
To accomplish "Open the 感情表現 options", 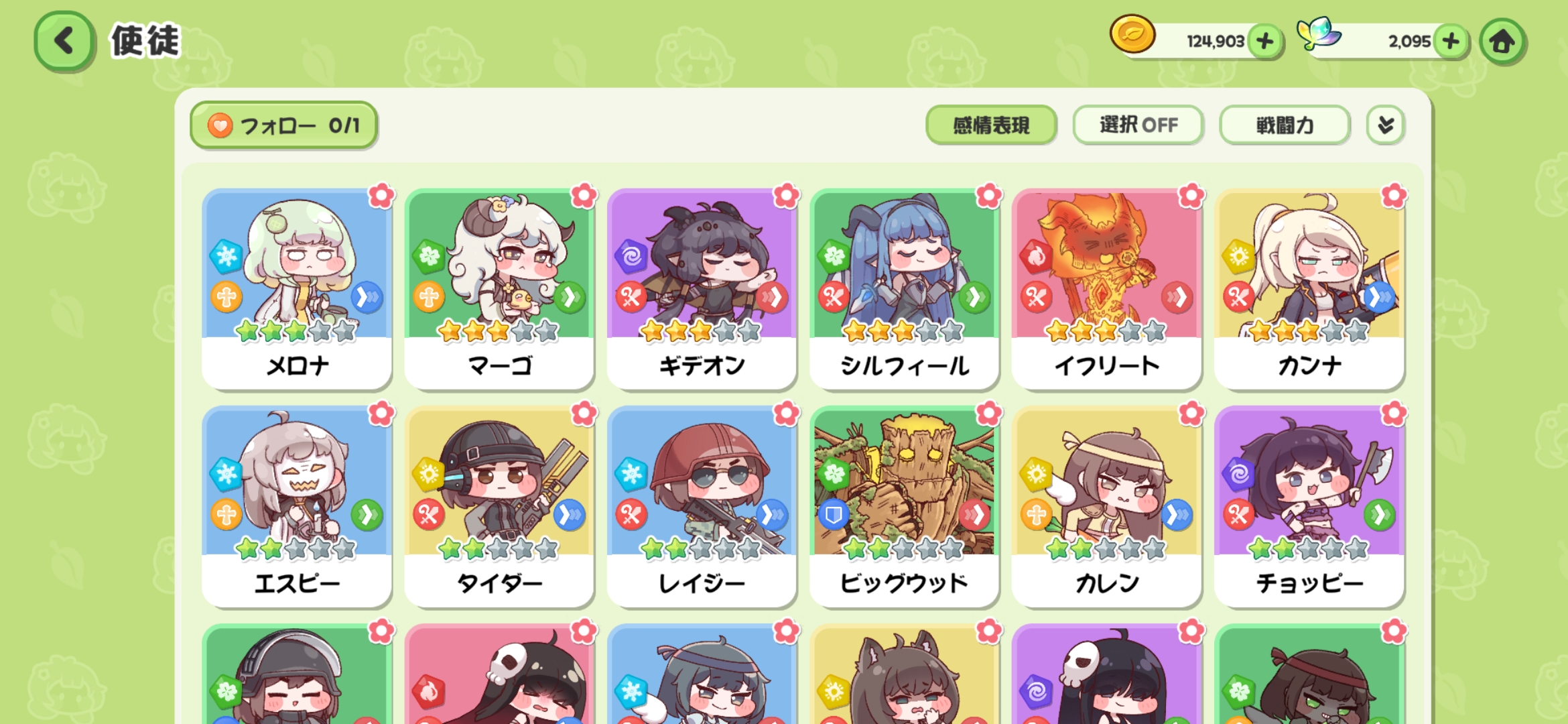I will pyautogui.click(x=991, y=125).
